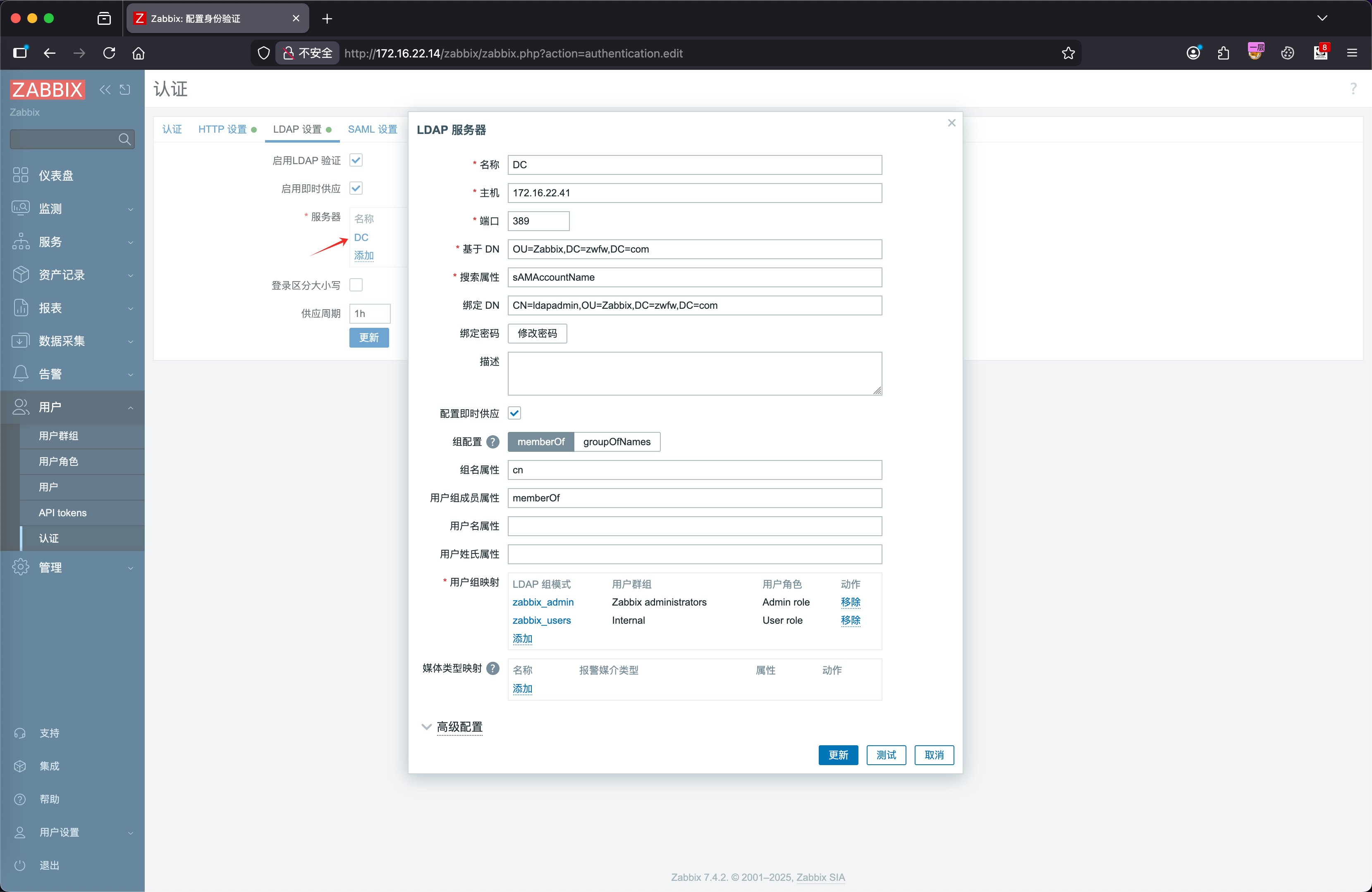1372x892 pixels.
Task: Select groupOfNames group configuration
Action: [x=616, y=441]
